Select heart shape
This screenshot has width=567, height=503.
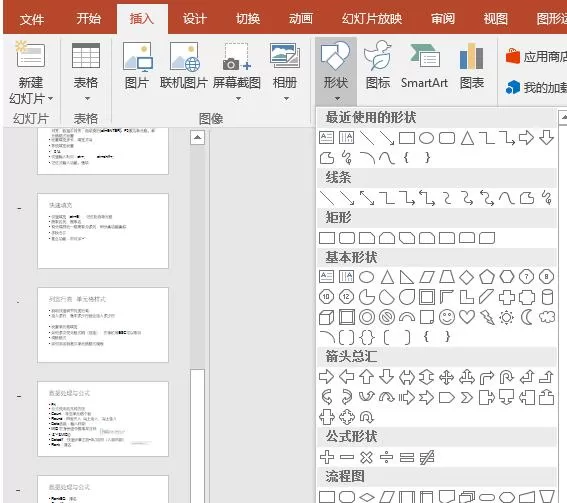pos(467,317)
